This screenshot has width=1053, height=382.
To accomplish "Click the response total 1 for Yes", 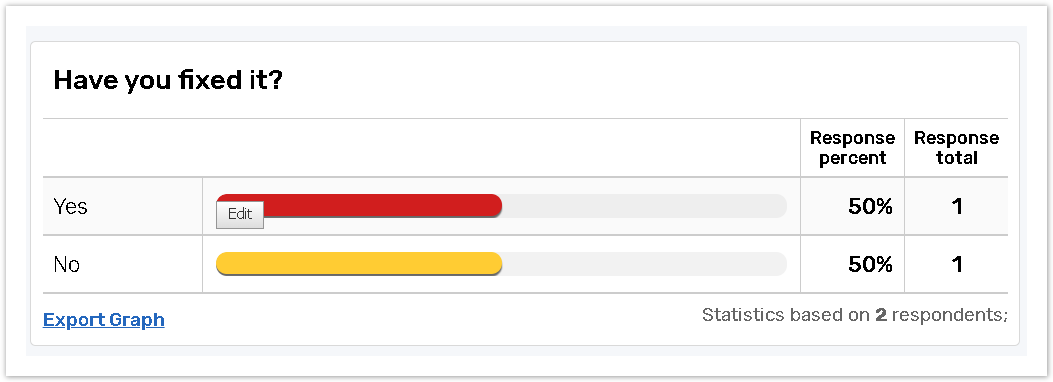I will [957, 206].
